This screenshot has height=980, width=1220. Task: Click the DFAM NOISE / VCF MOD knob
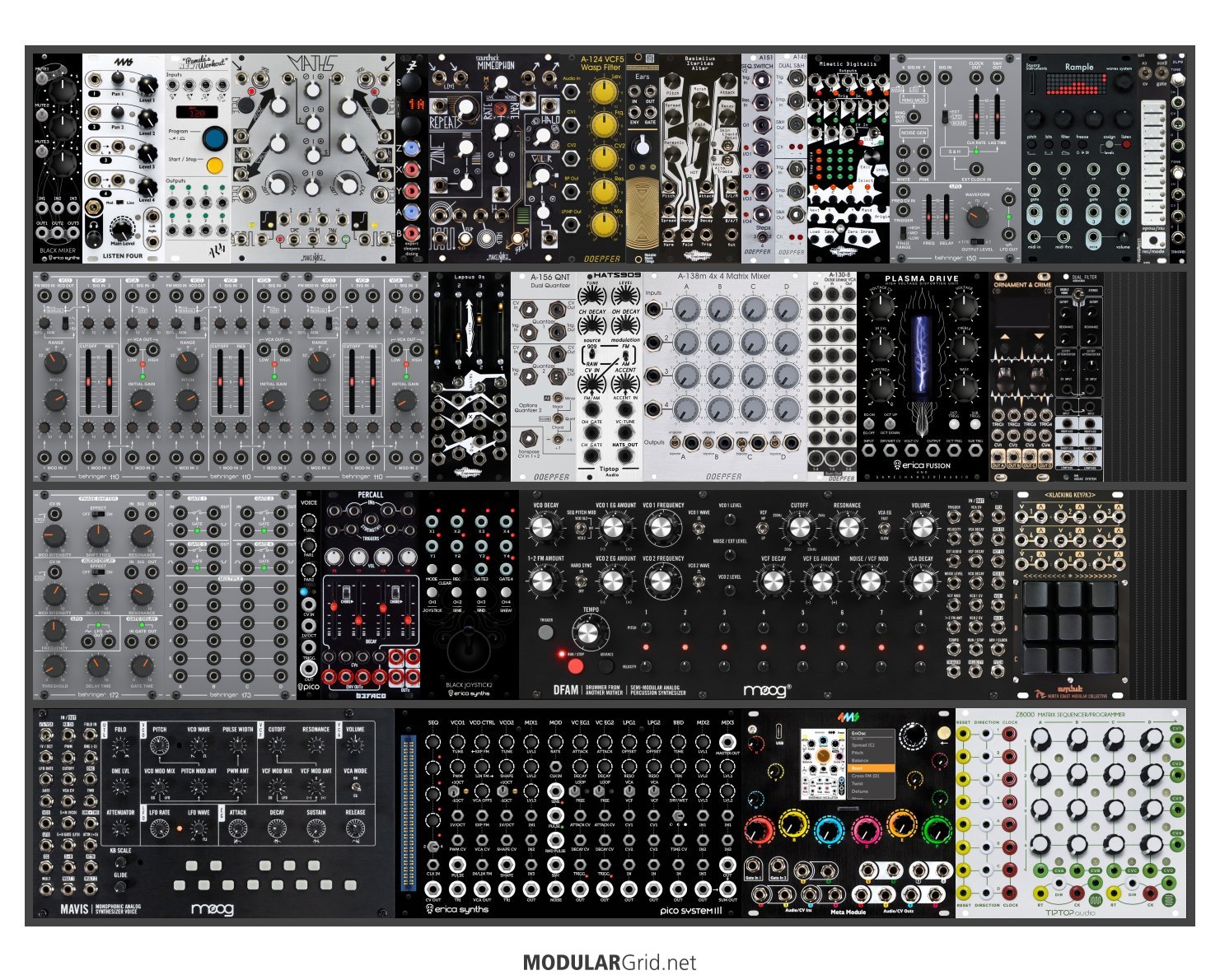pos(870,581)
